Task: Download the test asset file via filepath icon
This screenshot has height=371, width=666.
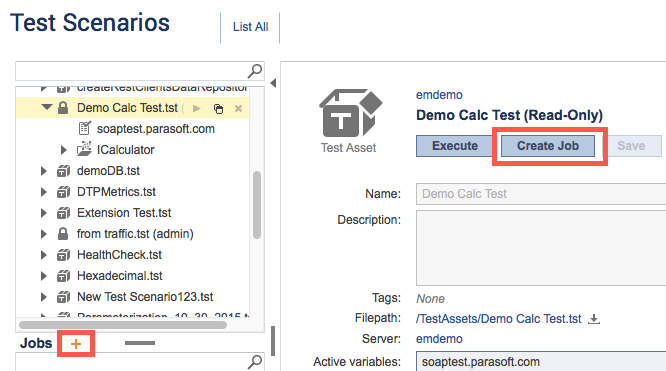Action: click(x=594, y=319)
